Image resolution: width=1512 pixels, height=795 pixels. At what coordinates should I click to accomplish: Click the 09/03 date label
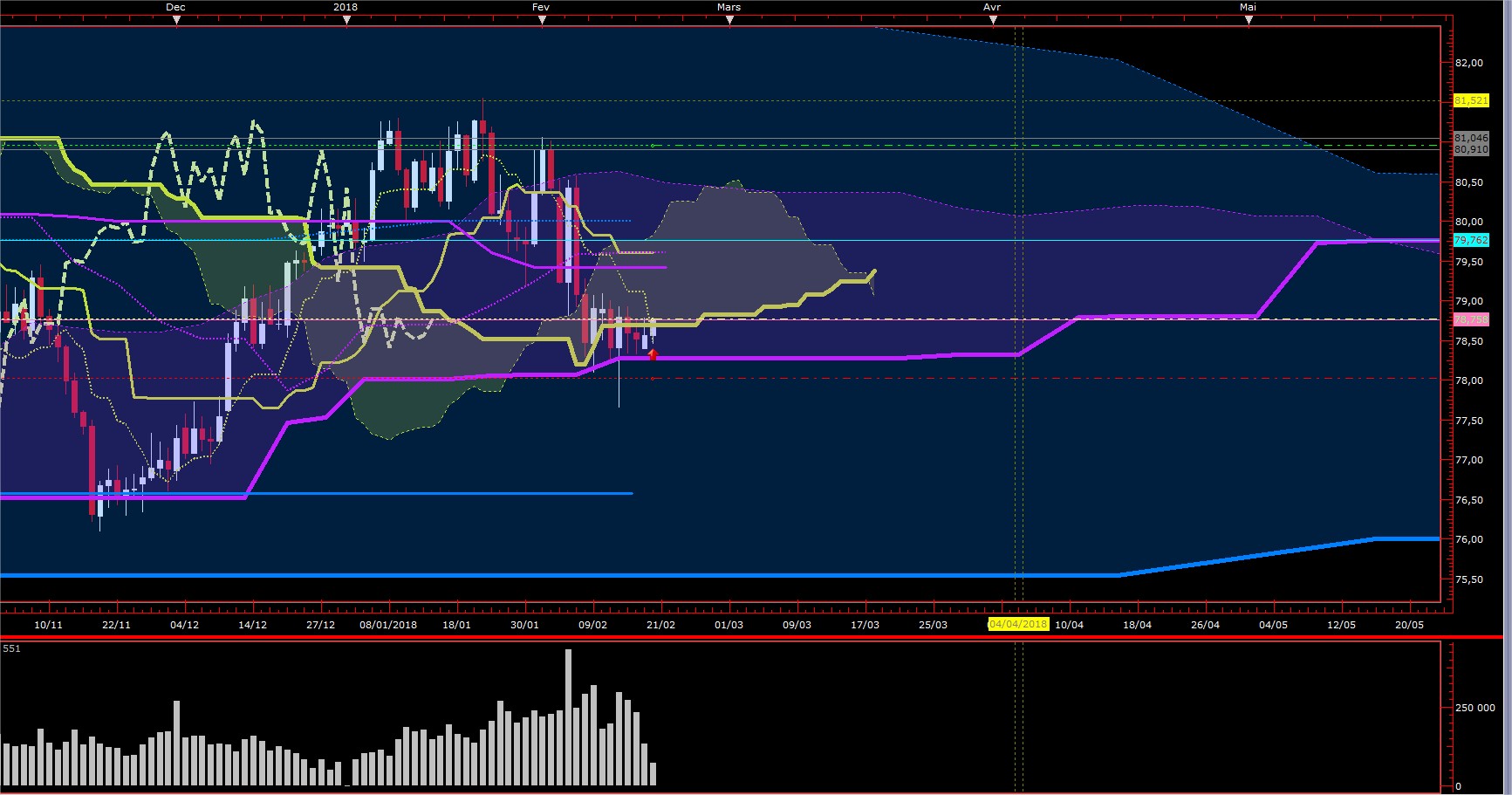[x=797, y=624]
